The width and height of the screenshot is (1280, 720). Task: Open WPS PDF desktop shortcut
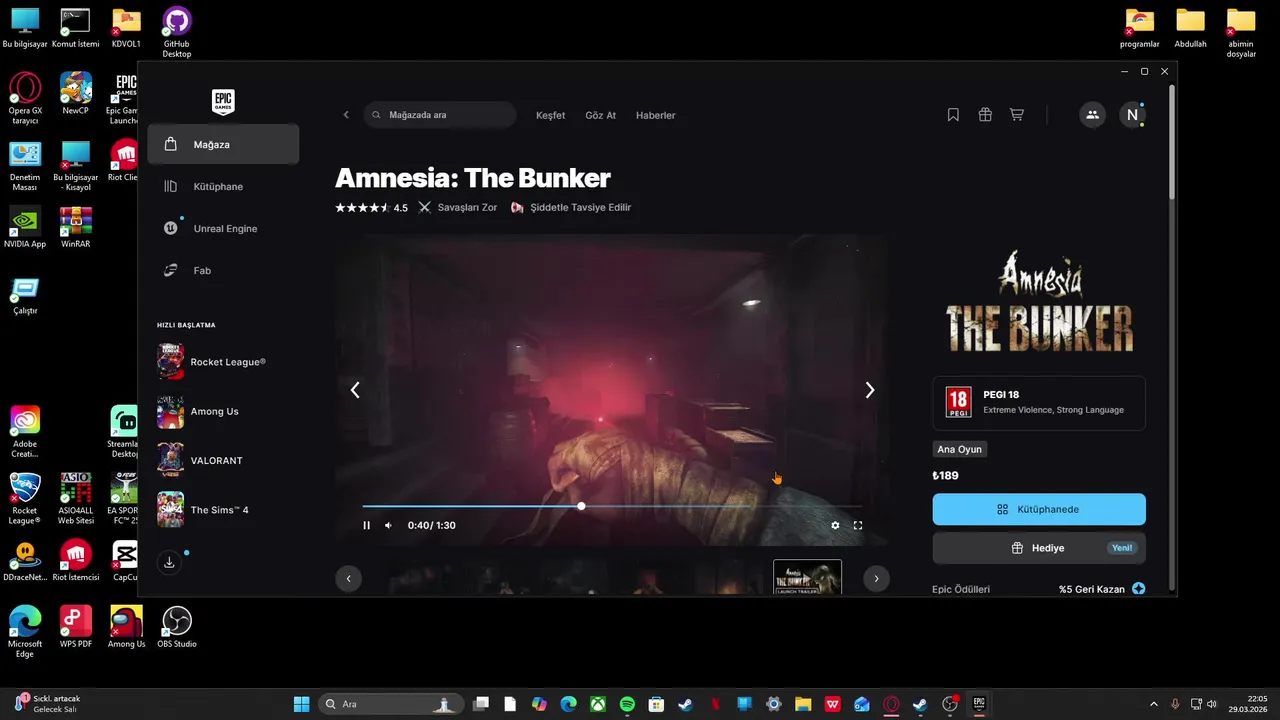point(76,627)
